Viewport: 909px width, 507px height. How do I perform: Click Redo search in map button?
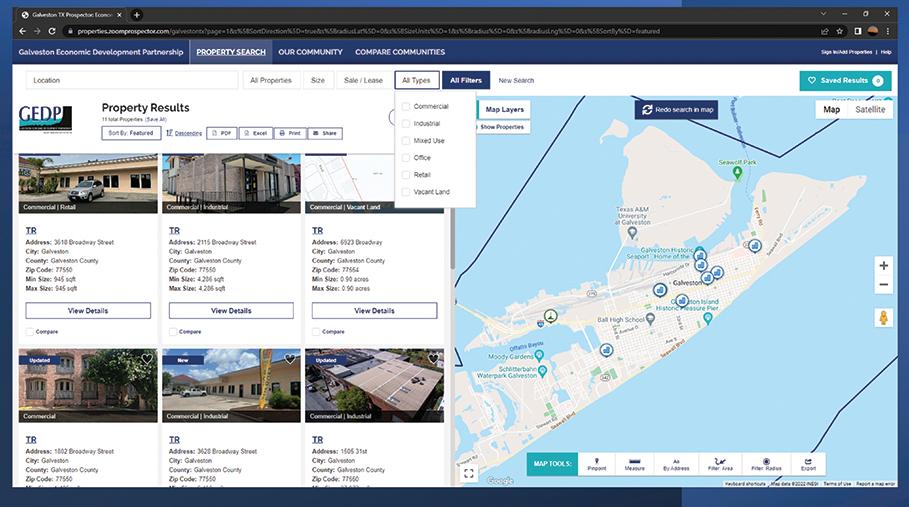pos(677,110)
